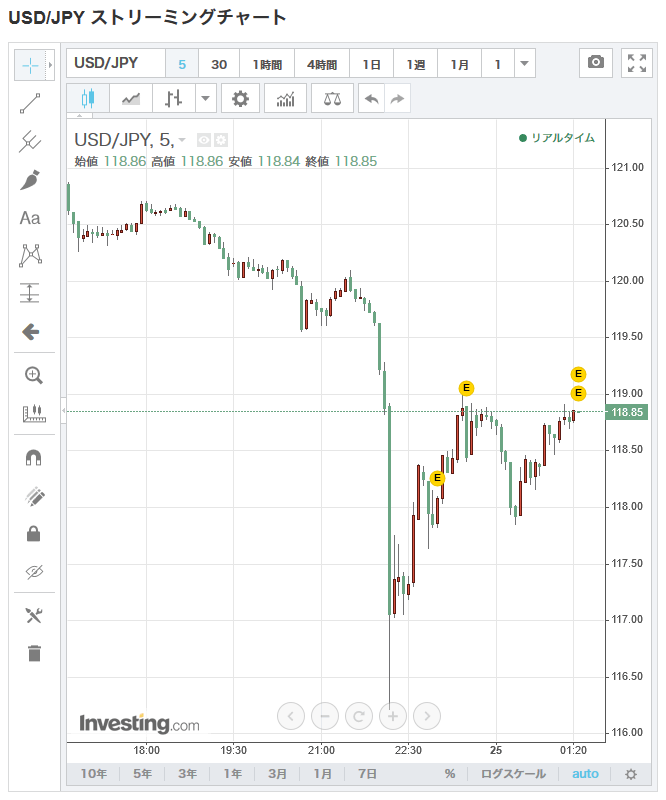The height and width of the screenshot is (800, 666).
Task: Click the E event marker above 22:30 peak
Action: (x=466, y=388)
